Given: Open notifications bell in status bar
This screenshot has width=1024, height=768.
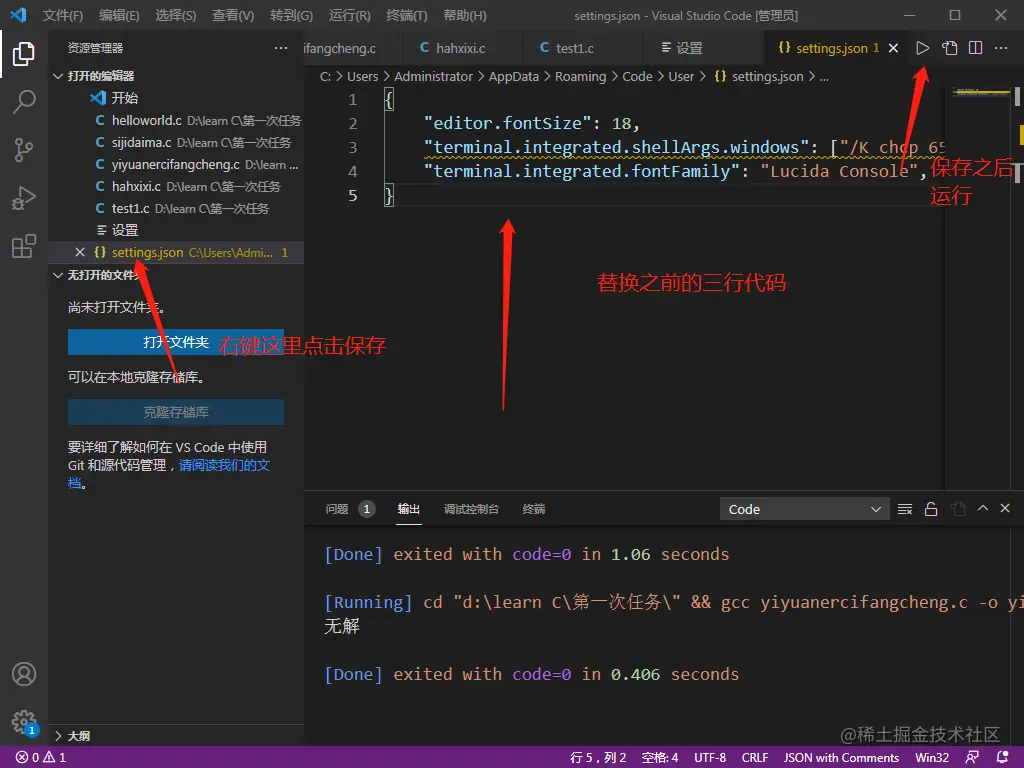Looking at the screenshot, I should pos(1002,758).
